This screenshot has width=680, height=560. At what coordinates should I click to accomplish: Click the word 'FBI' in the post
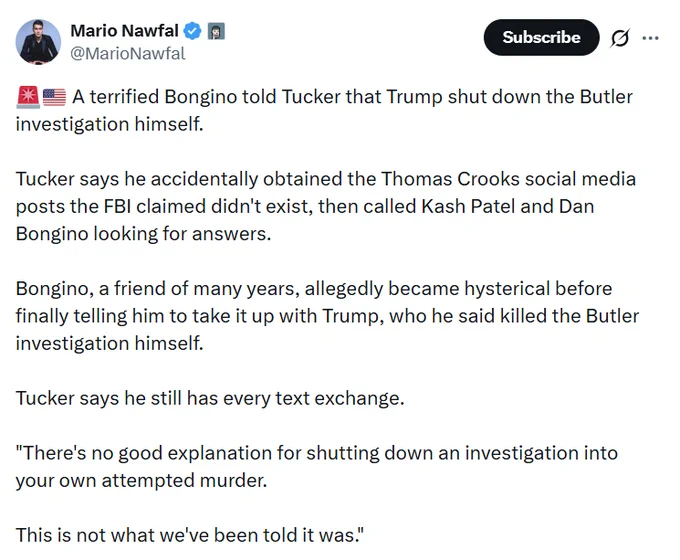coord(117,206)
